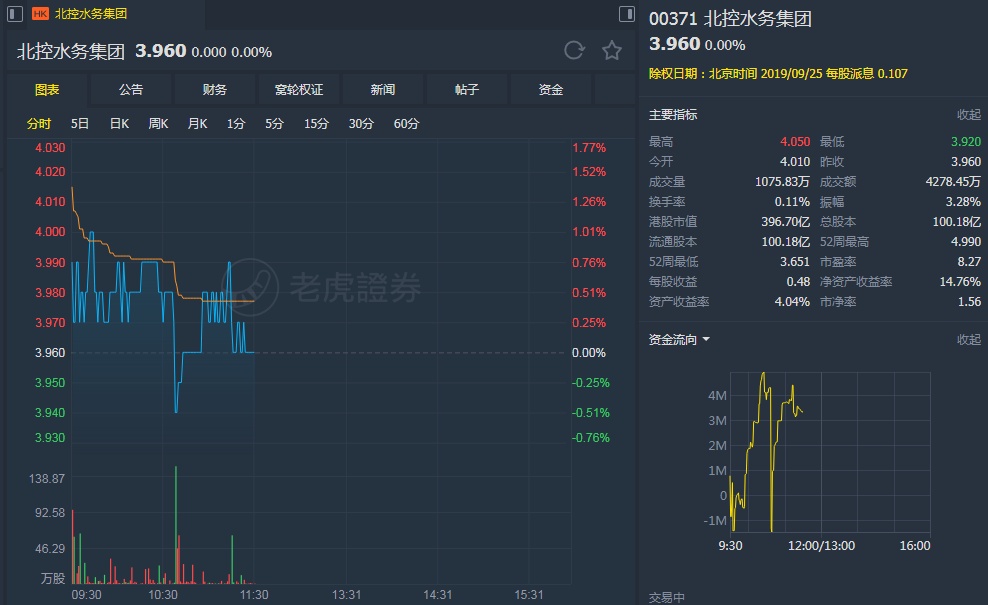The width and height of the screenshot is (988, 605).
Task: Click the 1.77% percent axis label
Action: pyautogui.click(x=589, y=147)
